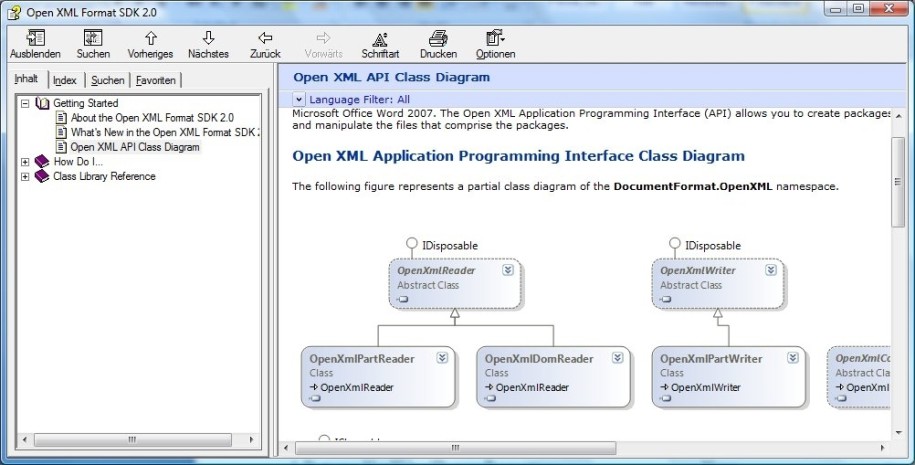The width and height of the screenshot is (915, 465).
Task: Open the Optionen toolbar menu
Action: click(x=495, y=39)
